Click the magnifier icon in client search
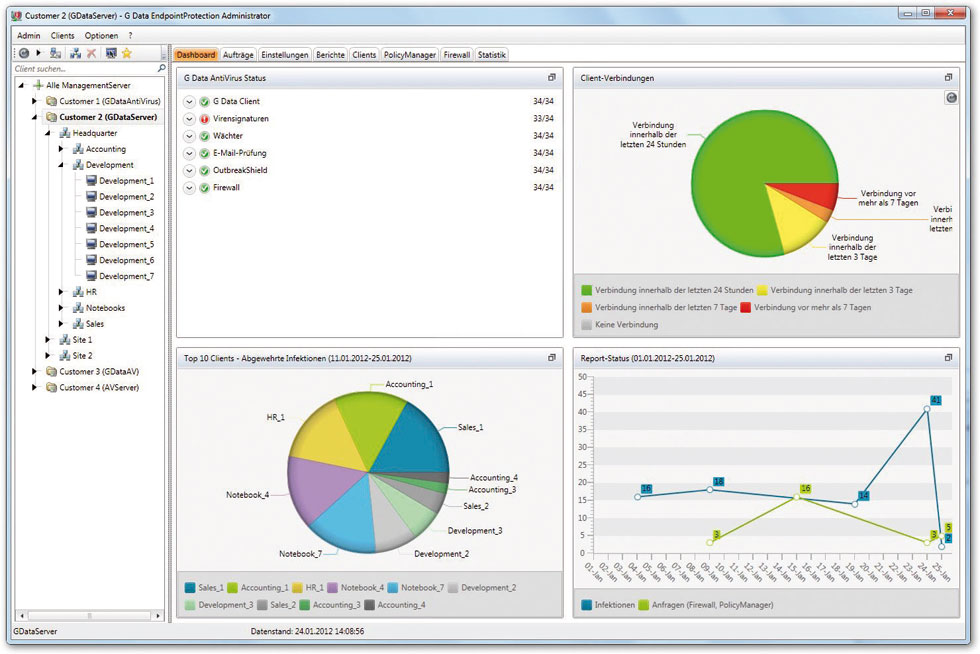 163,67
